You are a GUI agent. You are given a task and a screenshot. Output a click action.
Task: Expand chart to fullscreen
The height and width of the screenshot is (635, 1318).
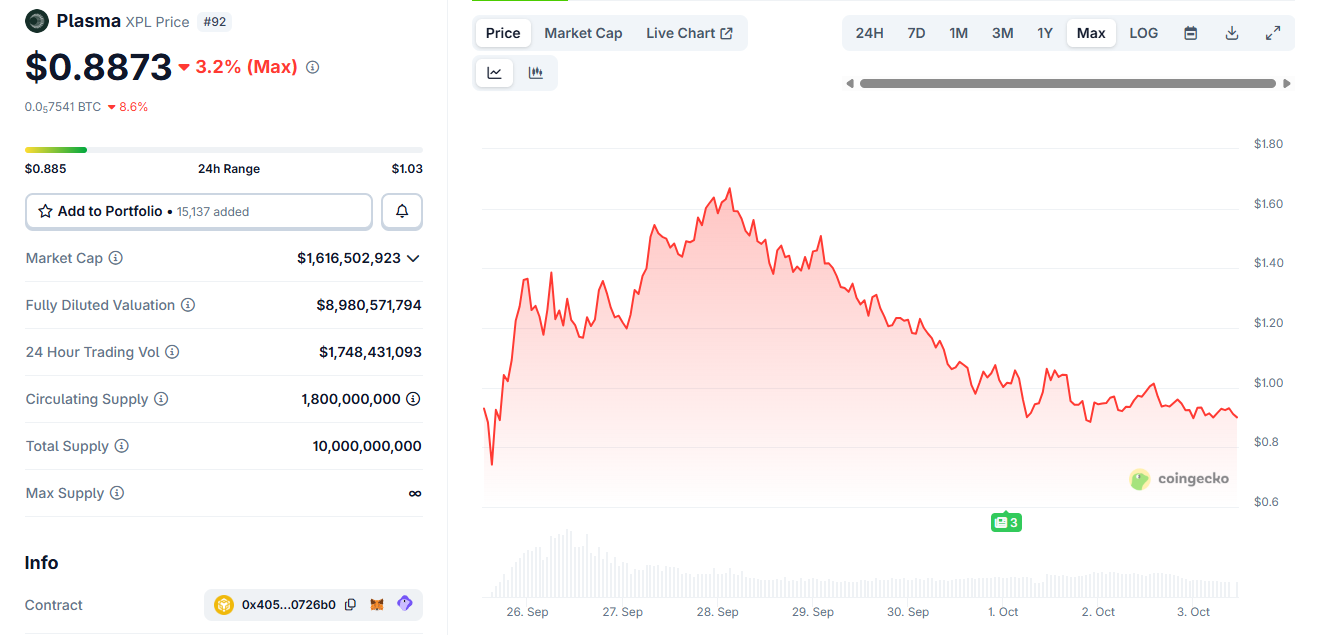click(1273, 33)
